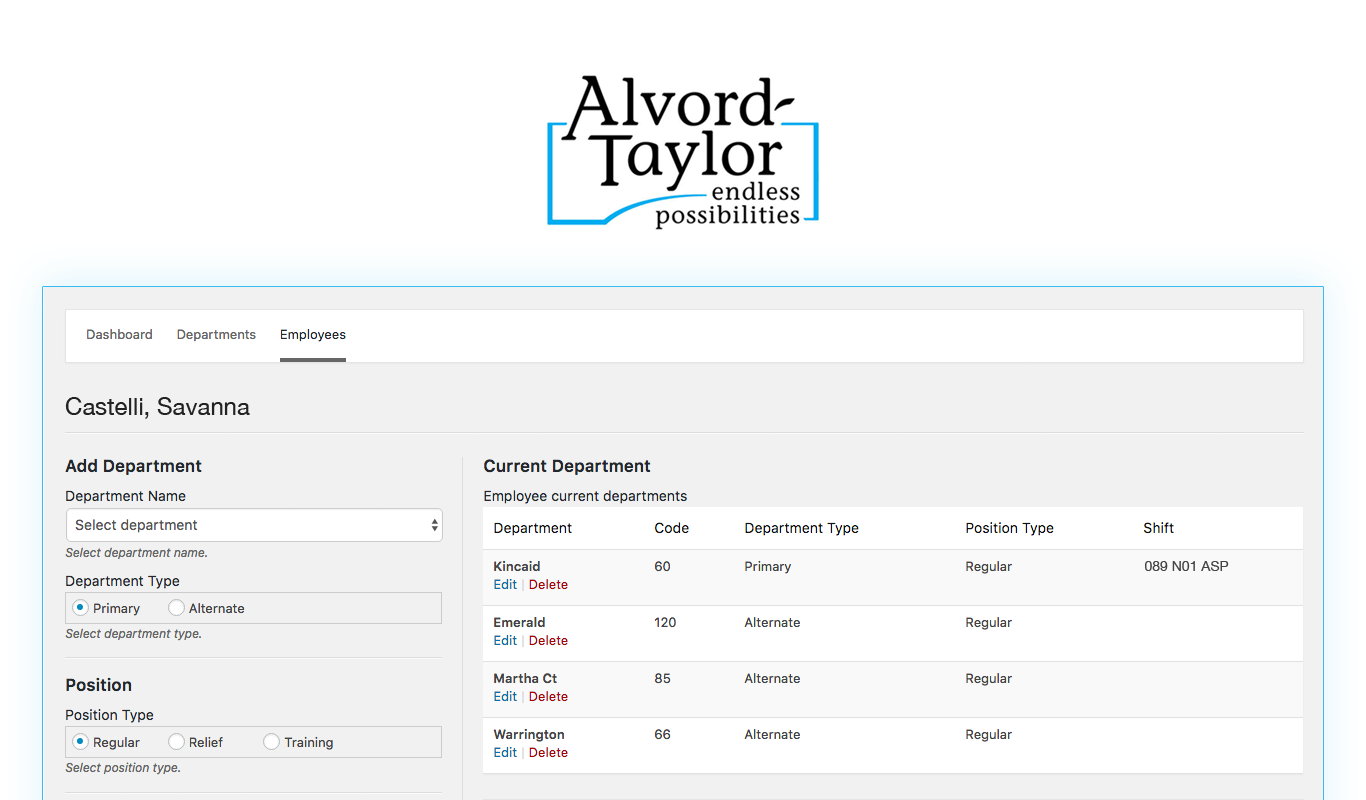Select the Primary department type

tap(80, 607)
